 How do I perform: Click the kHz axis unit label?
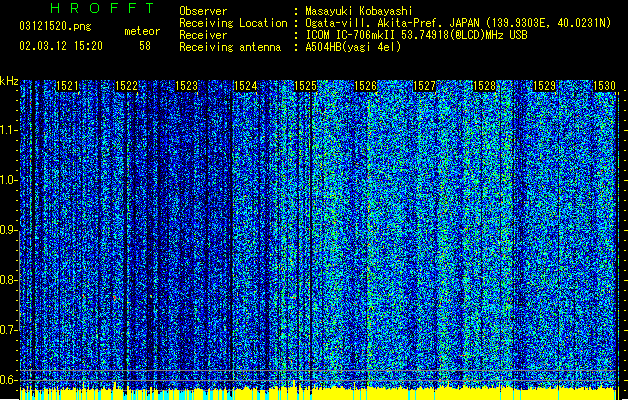pos(9,81)
